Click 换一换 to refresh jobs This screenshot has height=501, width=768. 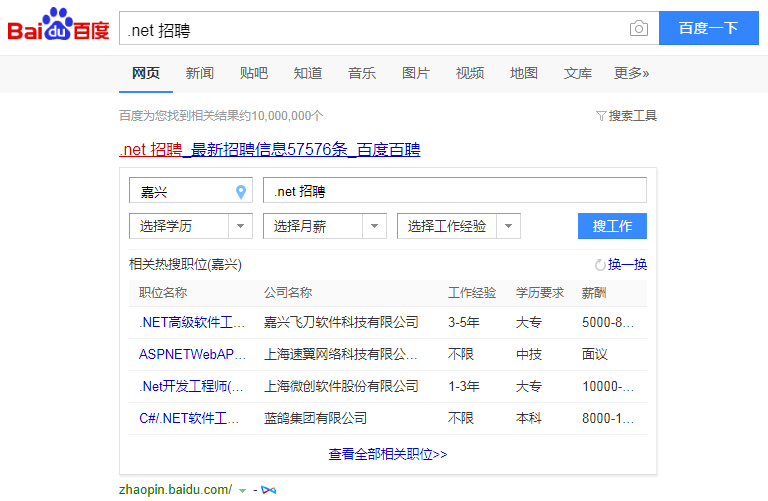click(x=627, y=264)
